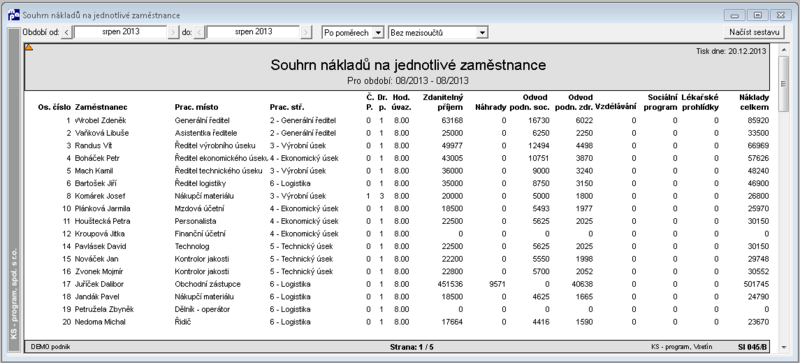Click 'Náhrady' column header
This screenshot has height=363, width=800.
click(490, 107)
